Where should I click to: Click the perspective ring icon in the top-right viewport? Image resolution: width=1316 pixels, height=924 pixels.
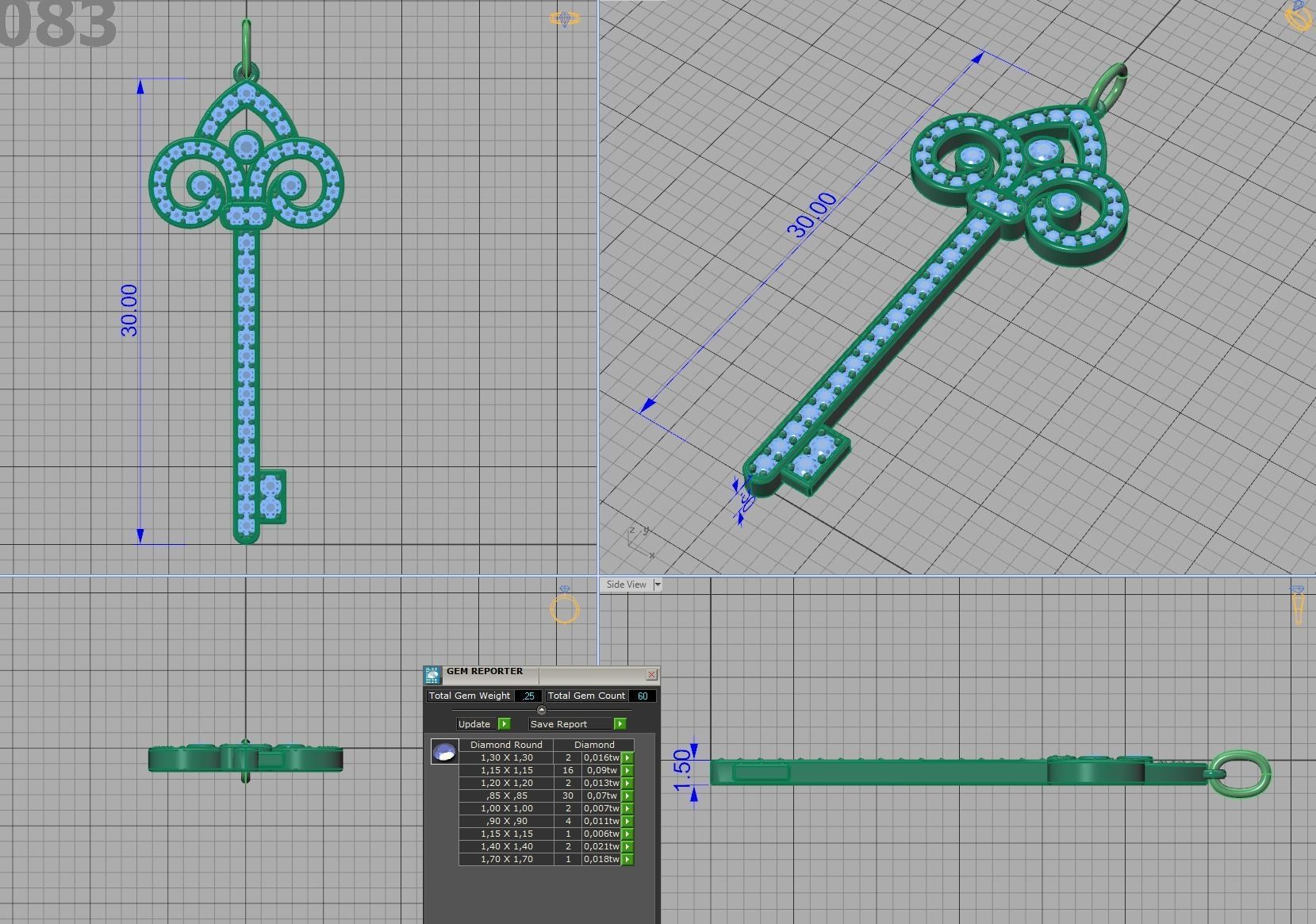point(1299,16)
